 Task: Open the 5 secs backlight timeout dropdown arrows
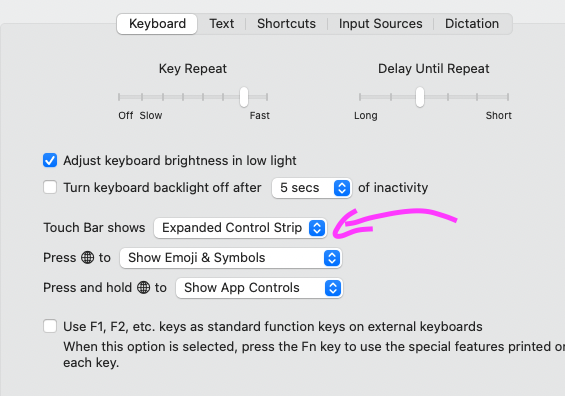click(x=342, y=188)
